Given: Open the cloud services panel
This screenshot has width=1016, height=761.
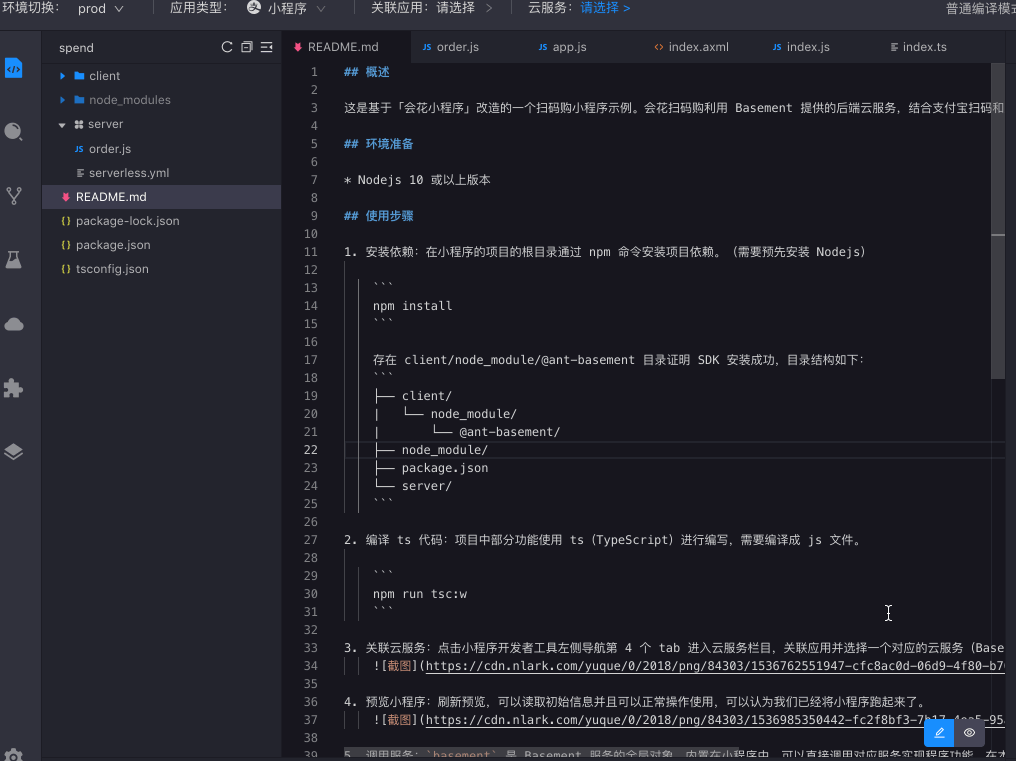Looking at the screenshot, I should [x=14, y=323].
